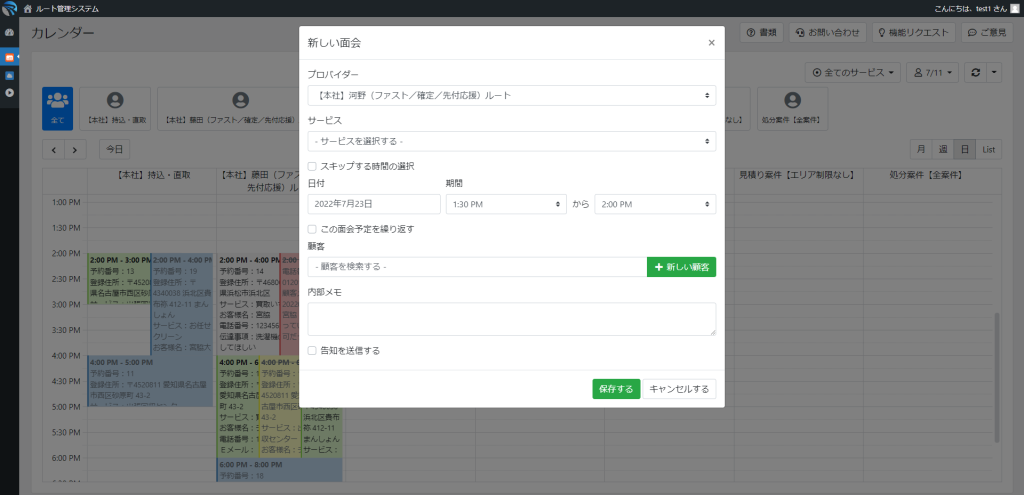The image size is (1024, 495).
Task: Click the green 保存する button
Action: click(616, 389)
